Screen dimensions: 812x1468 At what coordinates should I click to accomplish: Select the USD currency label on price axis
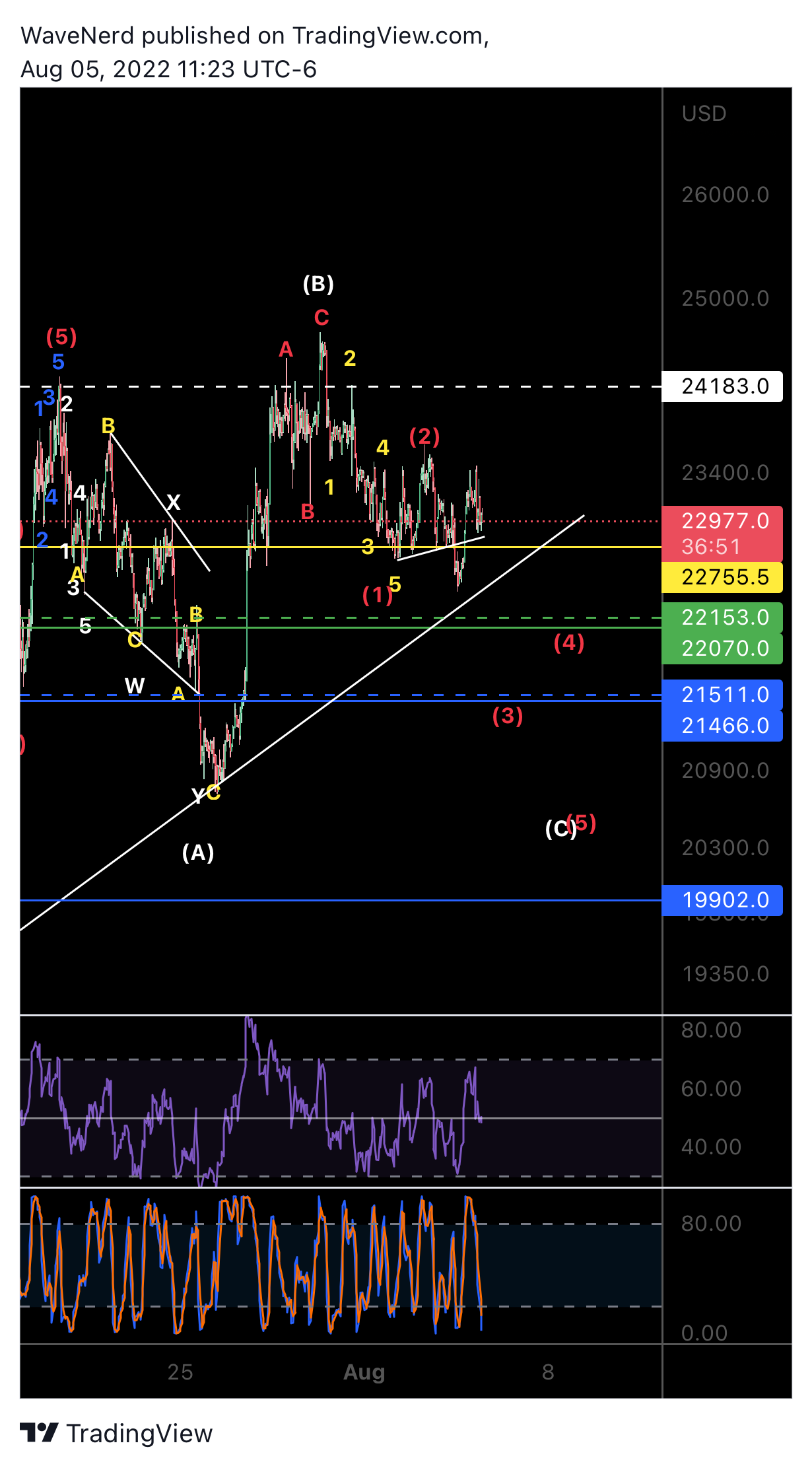click(704, 114)
